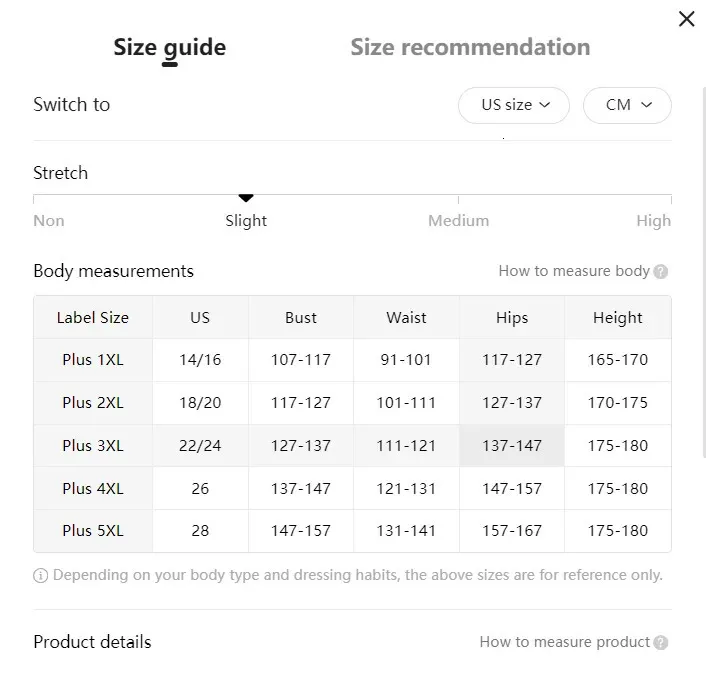706x684 pixels.
Task: Click the product measurement help question icon
Action: [661, 643]
